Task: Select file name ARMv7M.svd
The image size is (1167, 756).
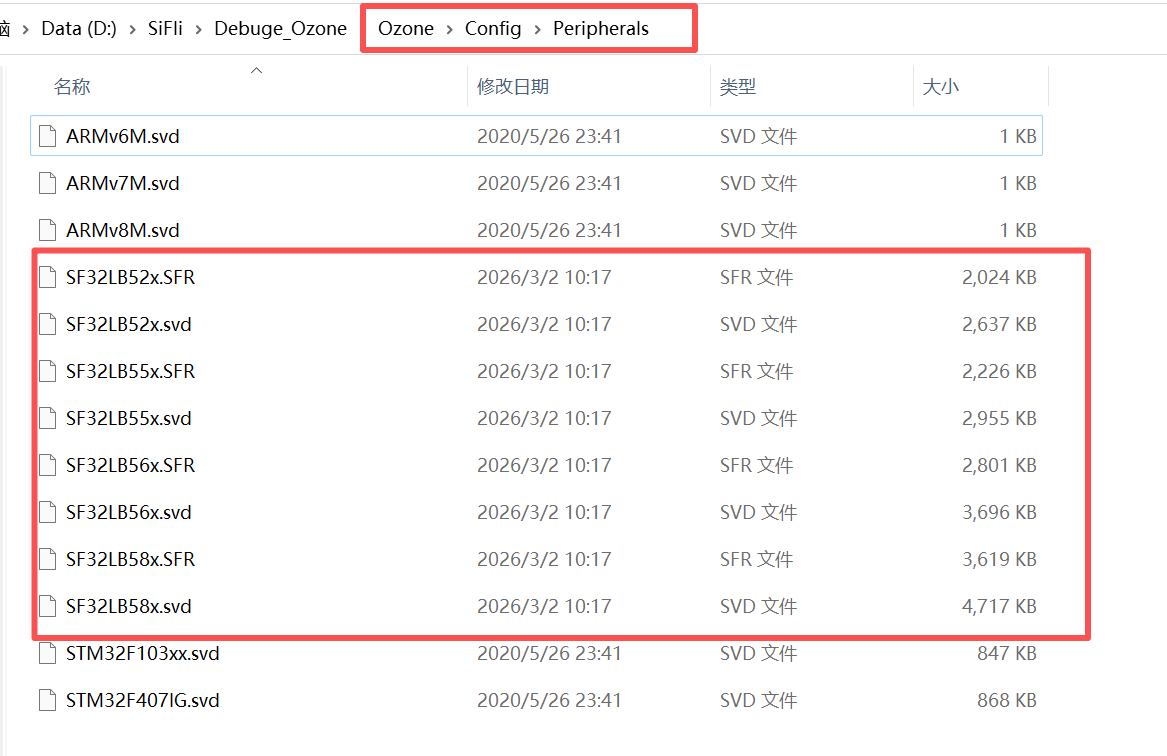Action: [123, 183]
